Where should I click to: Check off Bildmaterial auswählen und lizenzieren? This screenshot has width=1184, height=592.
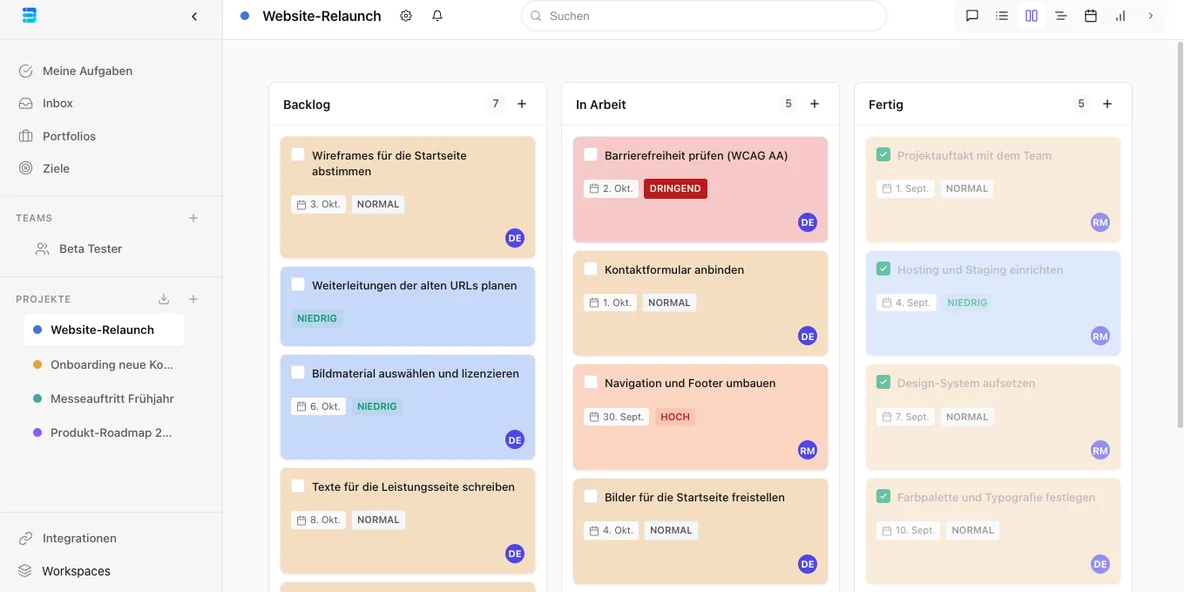click(298, 373)
